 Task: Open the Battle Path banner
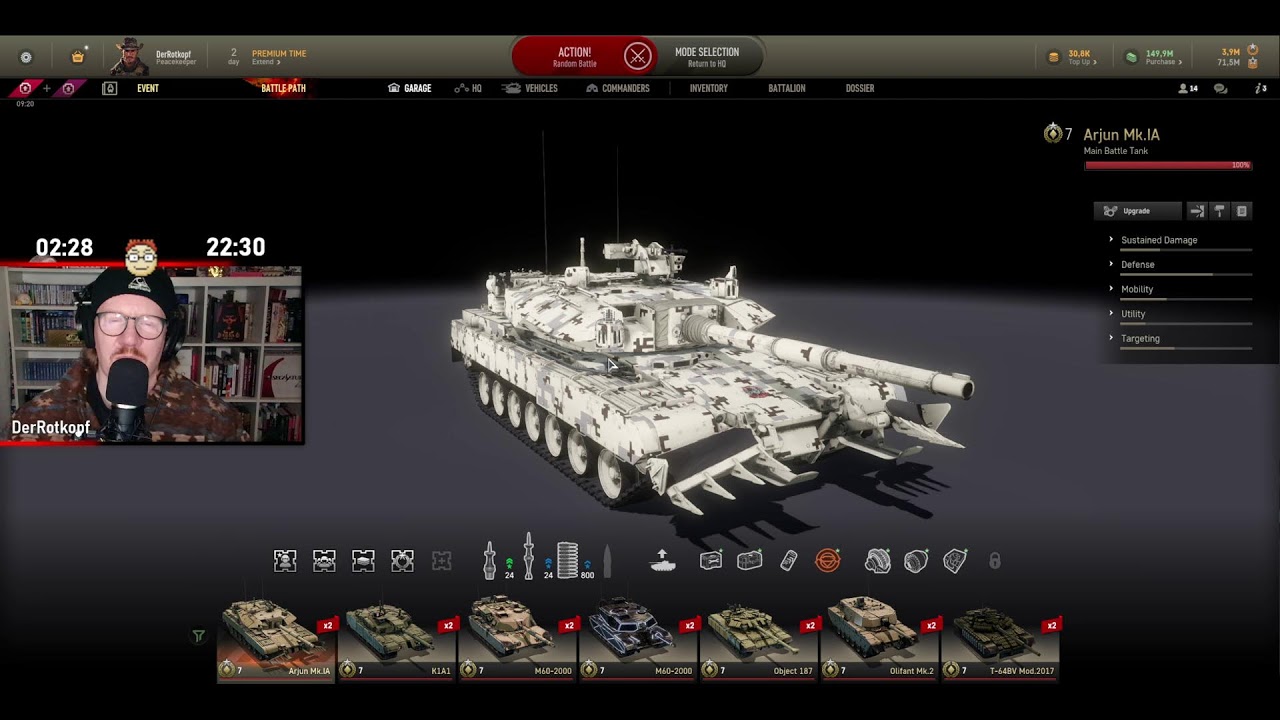(x=283, y=88)
